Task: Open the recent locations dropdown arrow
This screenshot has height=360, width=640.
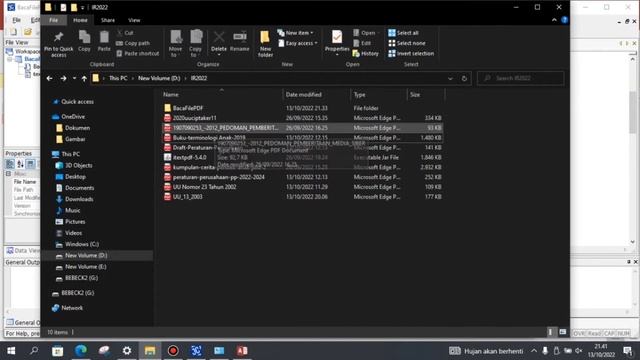Action: 74,78
